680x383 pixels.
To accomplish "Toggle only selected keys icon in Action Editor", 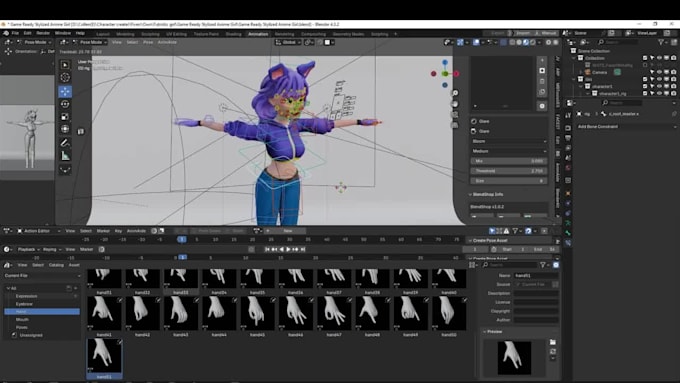I will [x=492, y=231].
